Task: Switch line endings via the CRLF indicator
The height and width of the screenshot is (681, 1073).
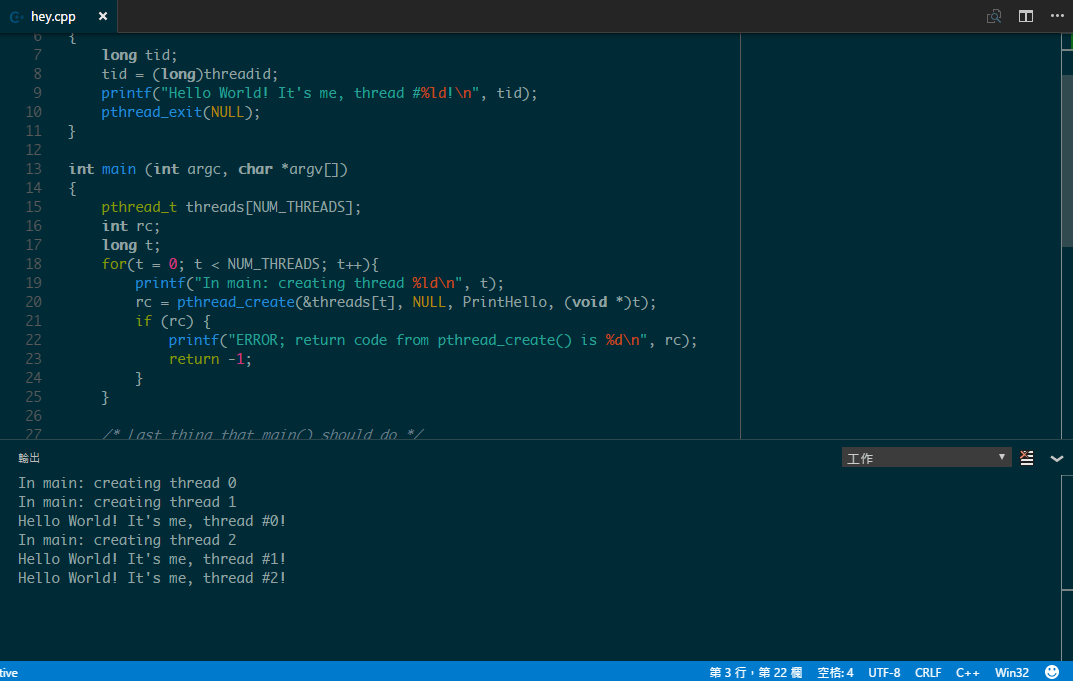Action: click(x=927, y=672)
